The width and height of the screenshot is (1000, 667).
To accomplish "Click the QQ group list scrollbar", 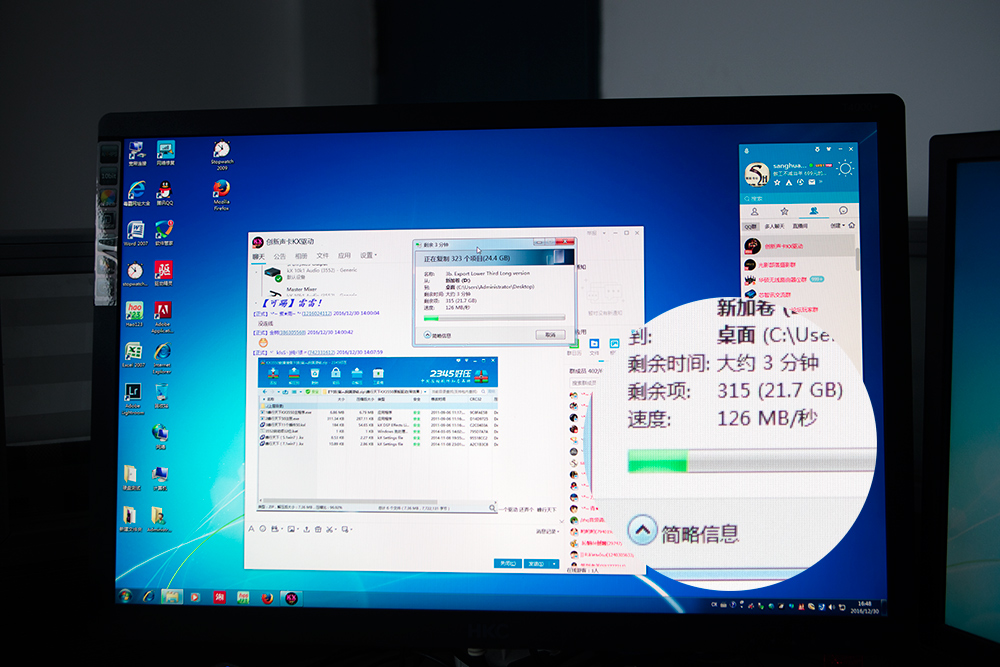I will pos(857,258).
